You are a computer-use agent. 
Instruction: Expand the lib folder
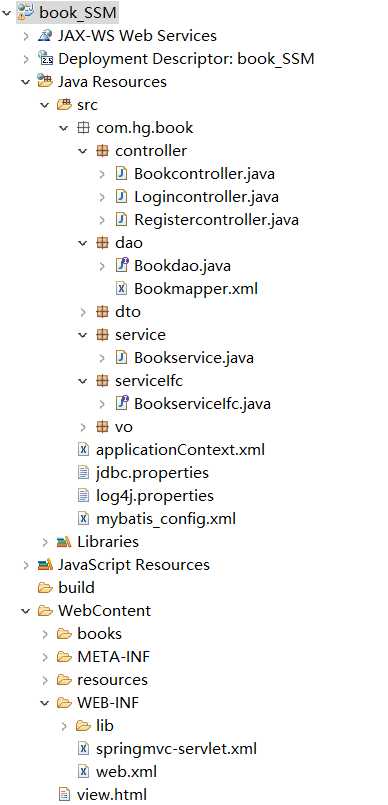(x=64, y=725)
